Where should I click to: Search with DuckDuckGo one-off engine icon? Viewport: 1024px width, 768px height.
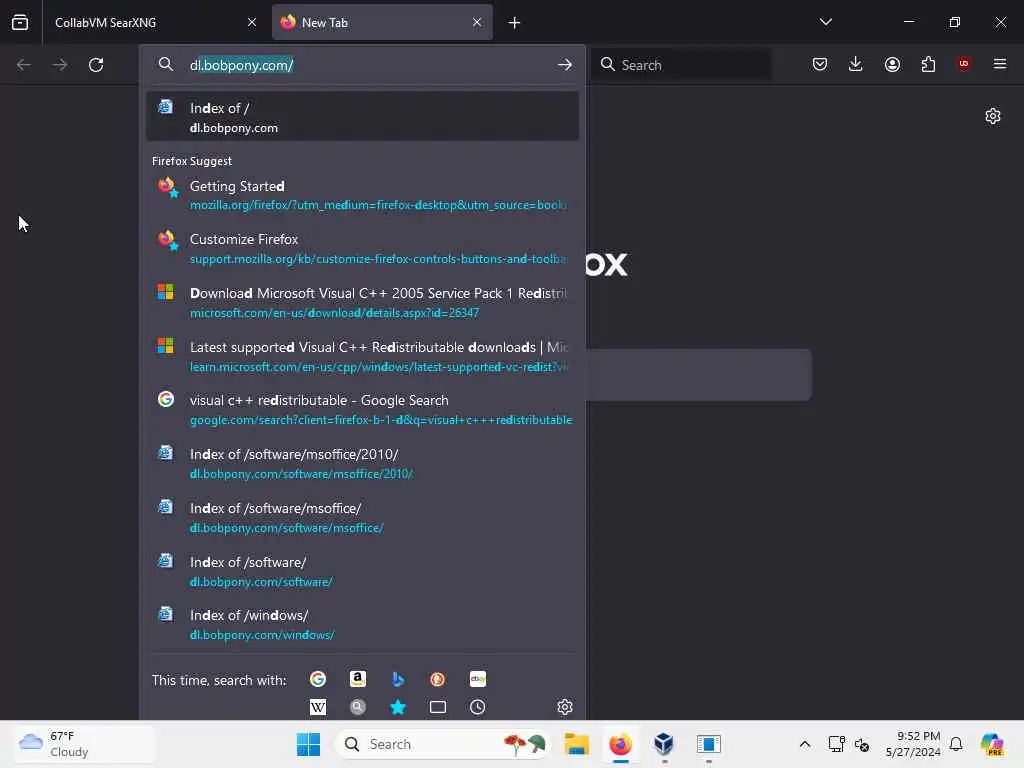click(438, 679)
